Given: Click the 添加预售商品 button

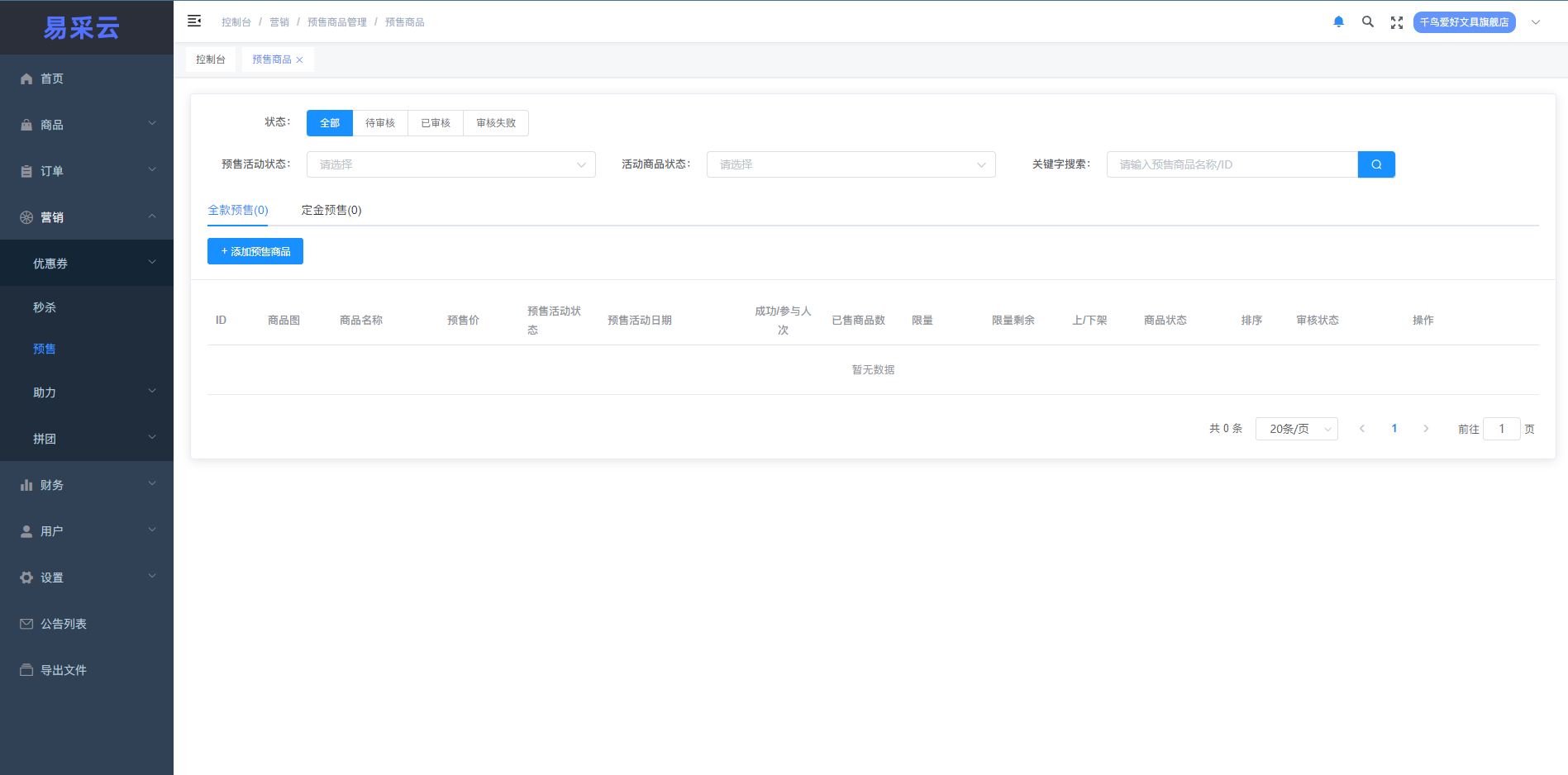Looking at the screenshot, I should click(255, 250).
